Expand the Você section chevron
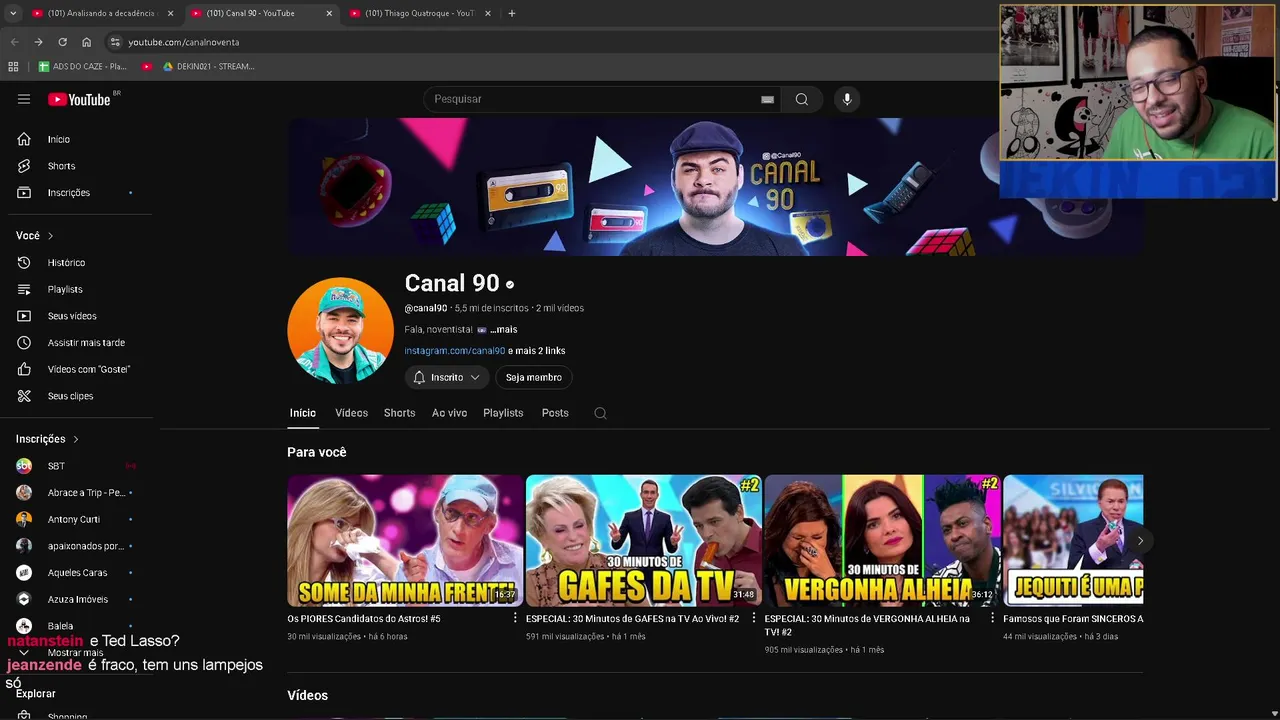The image size is (1280, 720). tap(50, 236)
